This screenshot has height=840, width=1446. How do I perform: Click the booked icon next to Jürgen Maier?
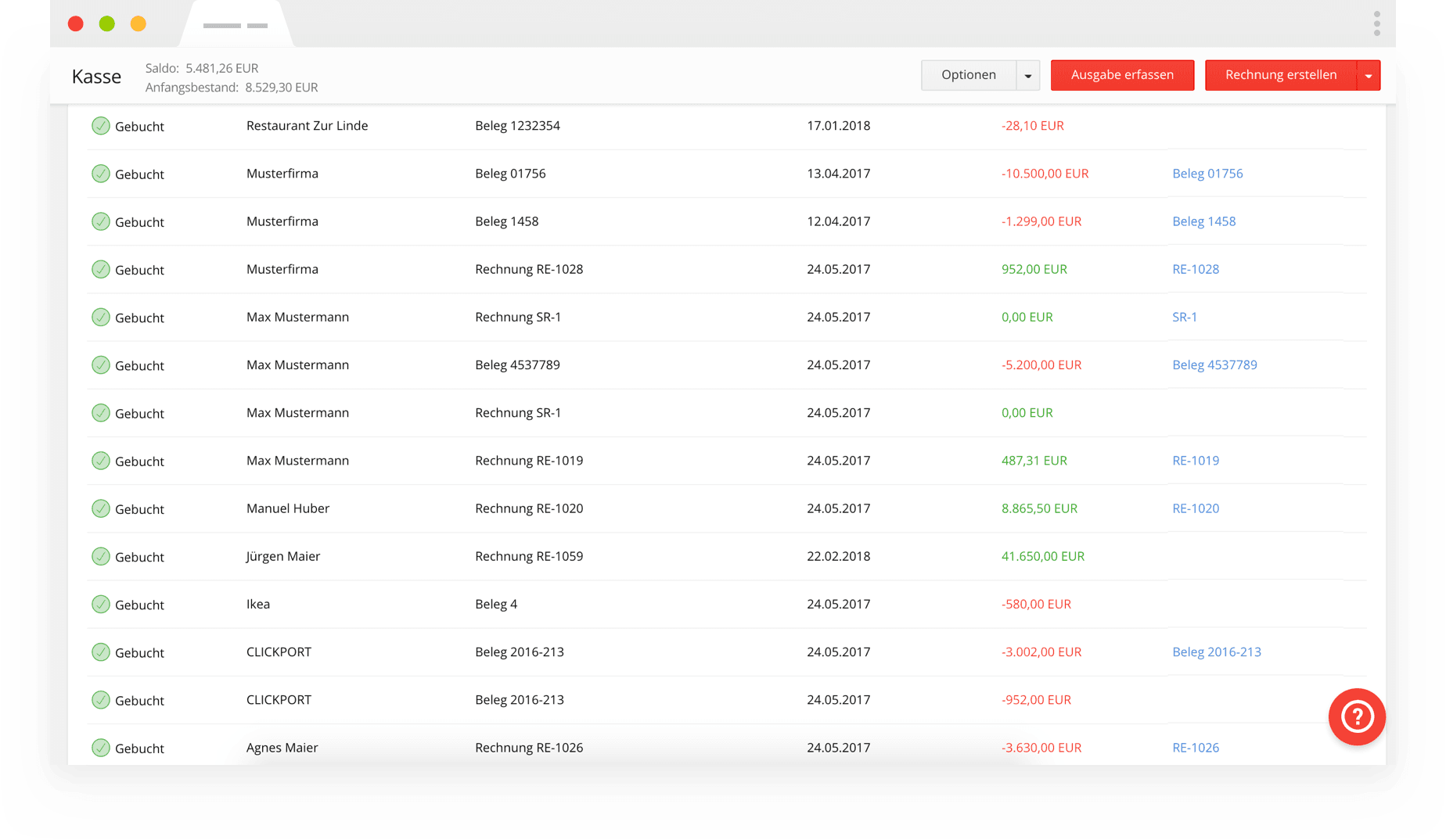(101, 557)
